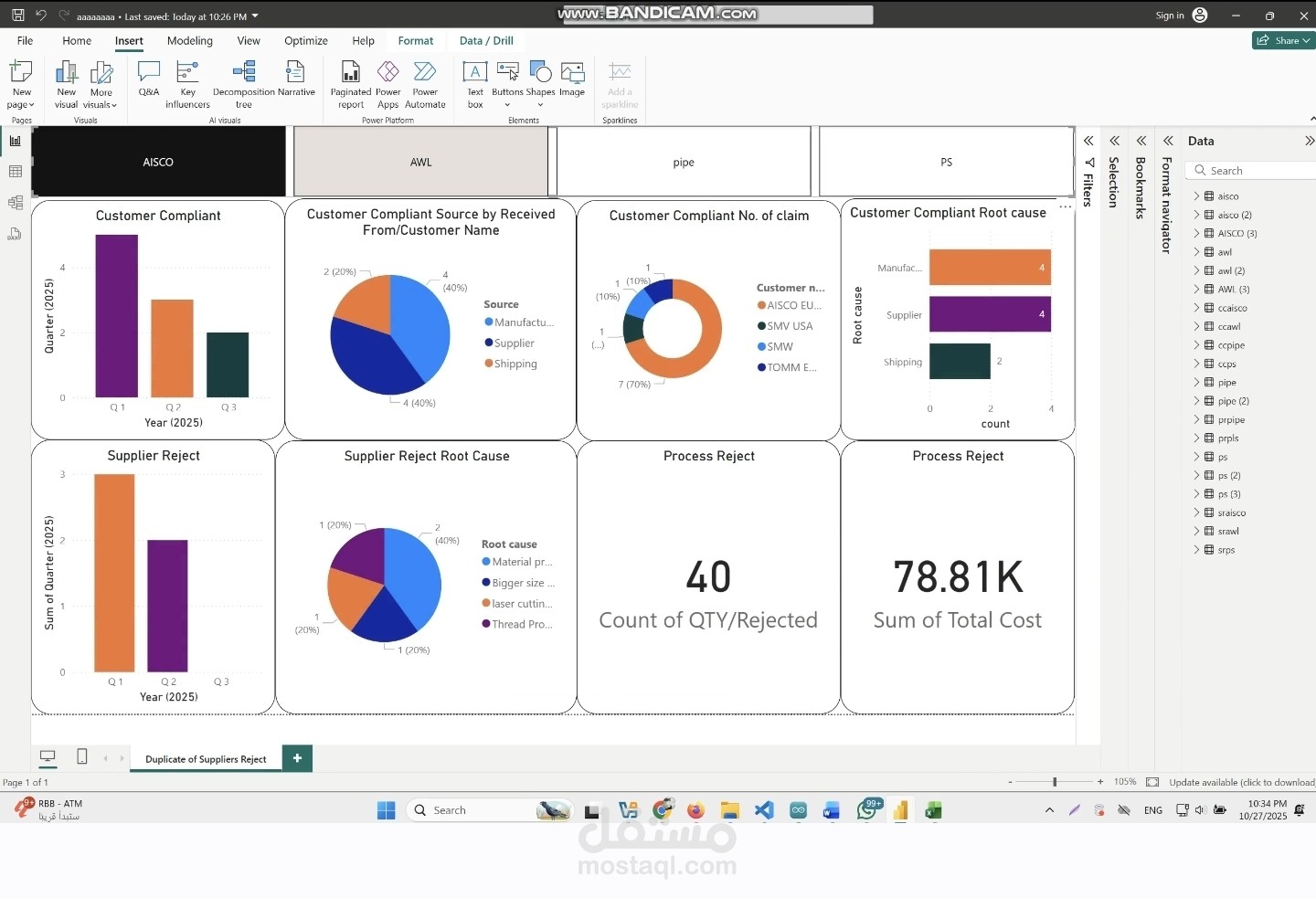Open Excel from the taskbar

click(x=933, y=810)
